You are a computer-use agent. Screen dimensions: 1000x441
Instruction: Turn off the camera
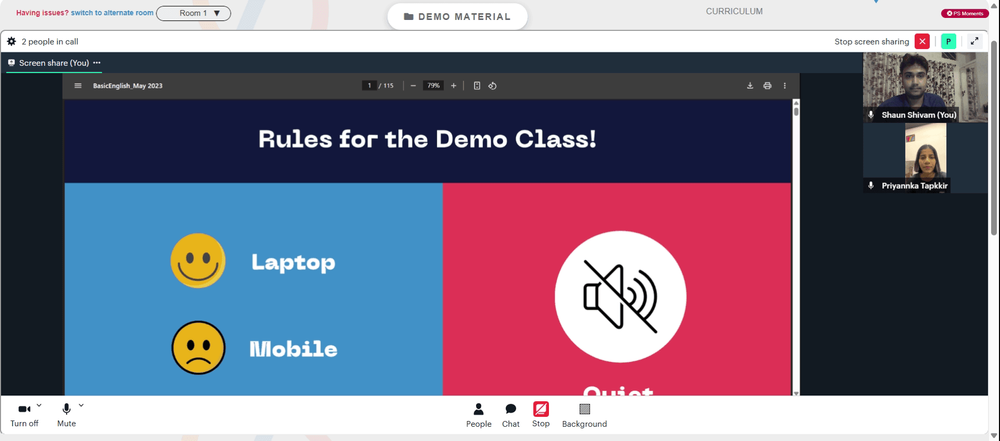tap(24, 415)
